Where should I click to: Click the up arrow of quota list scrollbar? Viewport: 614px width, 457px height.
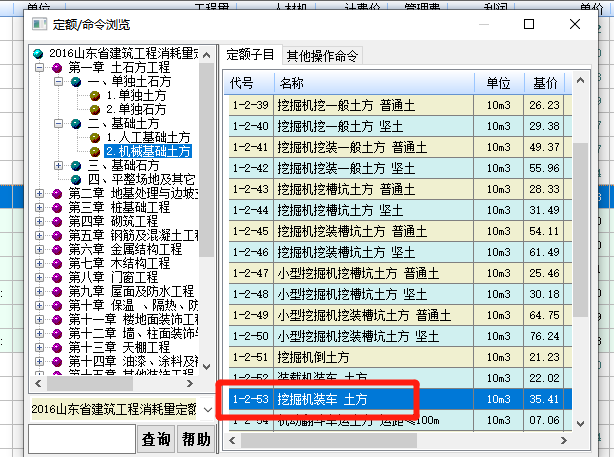pyautogui.click(x=580, y=80)
